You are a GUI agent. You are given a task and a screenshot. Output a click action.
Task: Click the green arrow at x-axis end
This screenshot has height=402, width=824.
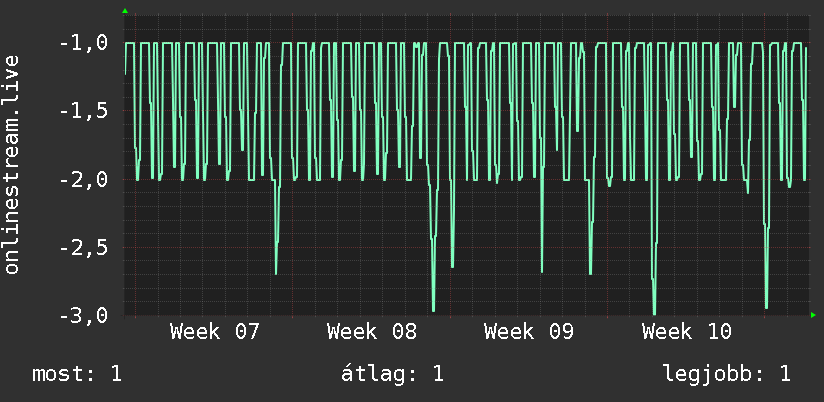point(813,315)
